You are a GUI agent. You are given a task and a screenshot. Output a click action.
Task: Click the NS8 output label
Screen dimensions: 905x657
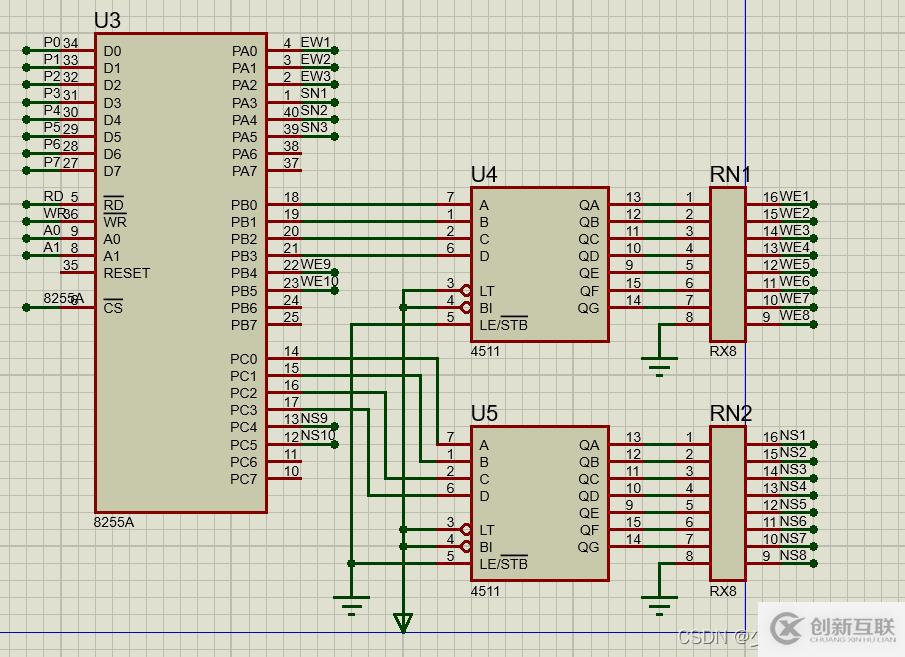coord(793,555)
